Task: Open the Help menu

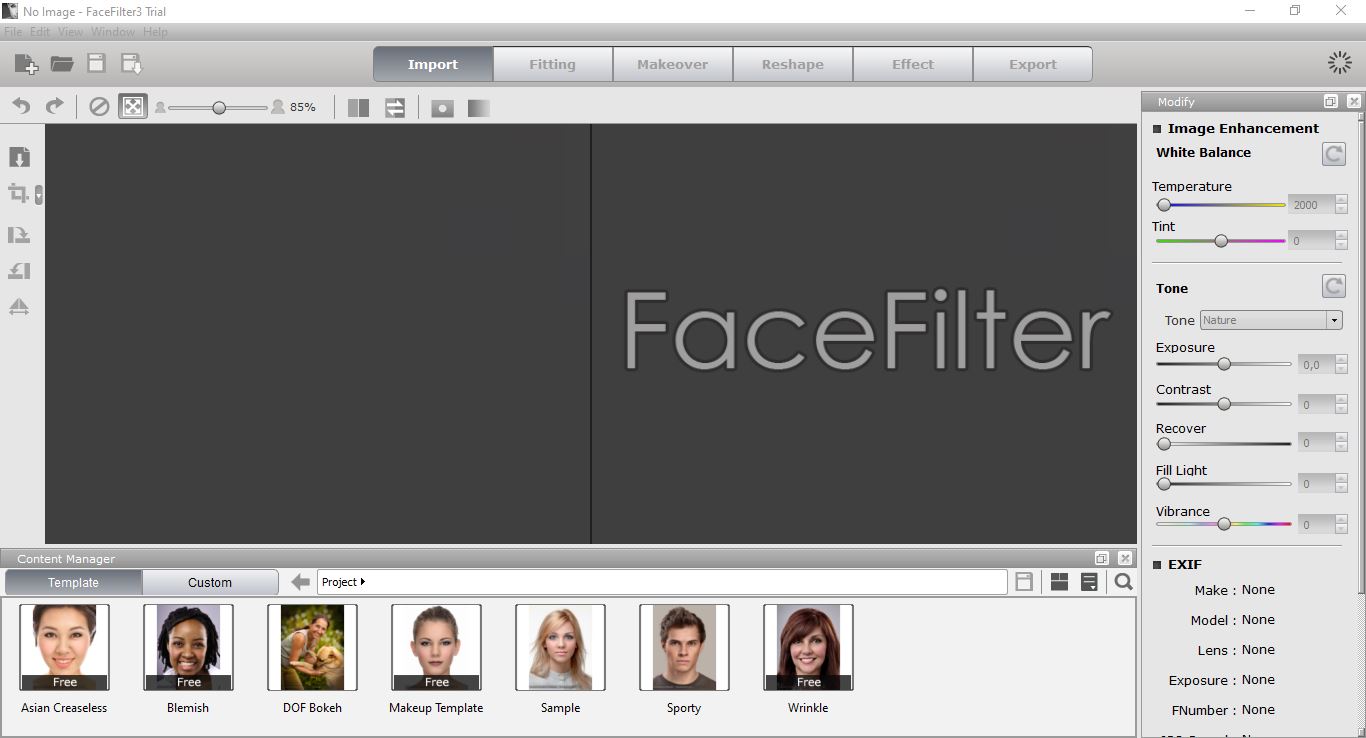Action: click(x=155, y=32)
